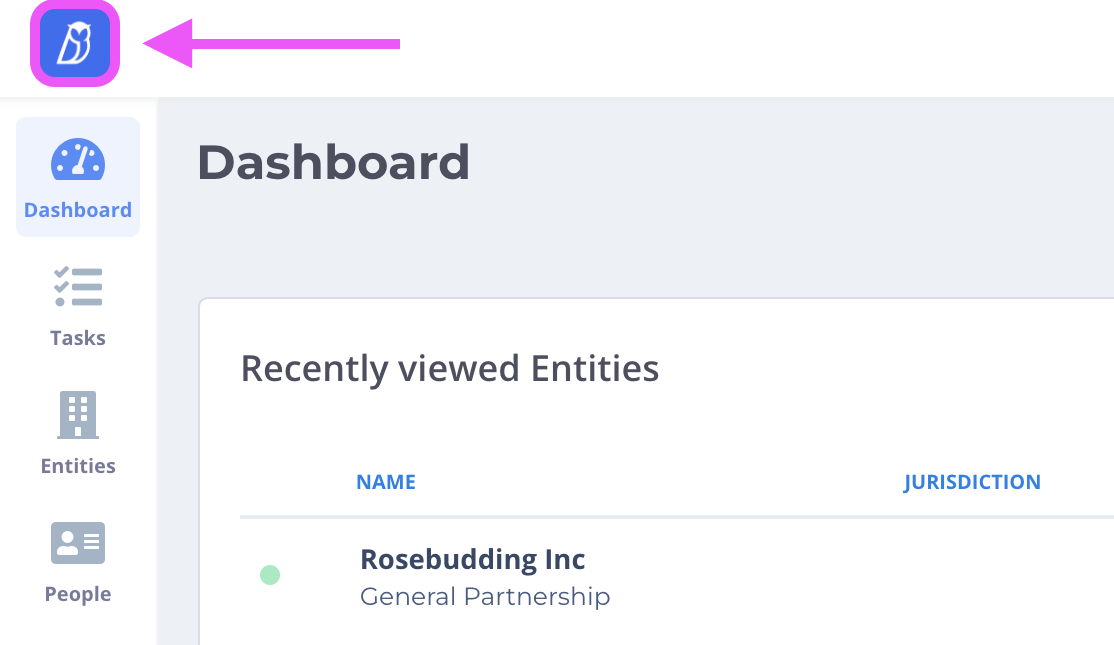1114x645 pixels.
Task: Sort by the JURISDICTION column header
Action: pyautogui.click(x=972, y=482)
